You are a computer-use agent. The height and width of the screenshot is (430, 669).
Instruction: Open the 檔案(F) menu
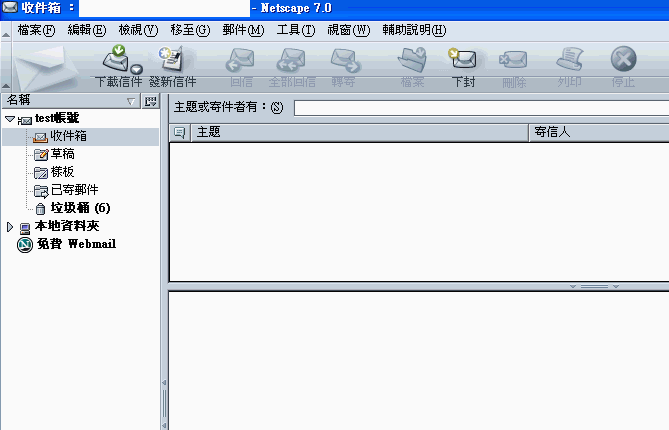(x=37, y=30)
